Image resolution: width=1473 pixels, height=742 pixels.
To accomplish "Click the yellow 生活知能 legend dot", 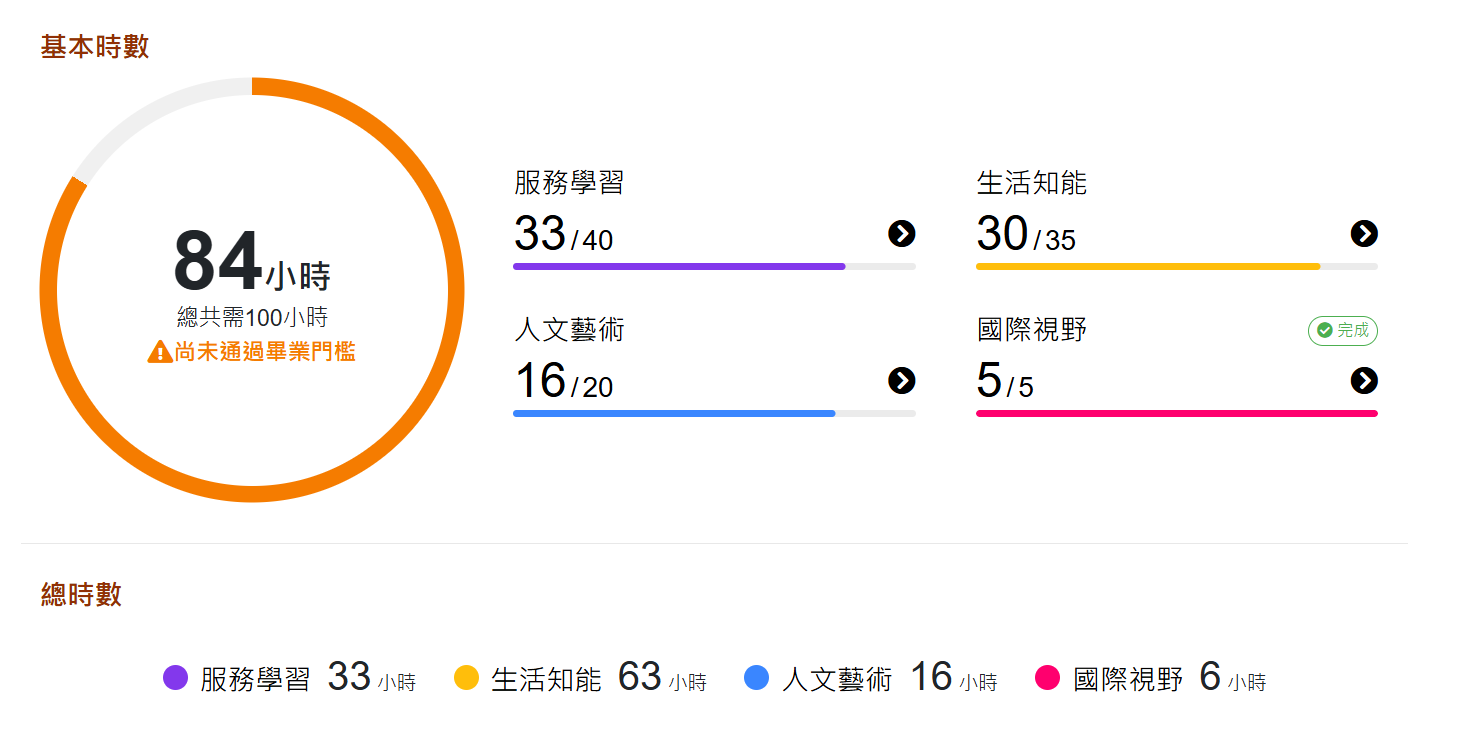I will point(466,678).
